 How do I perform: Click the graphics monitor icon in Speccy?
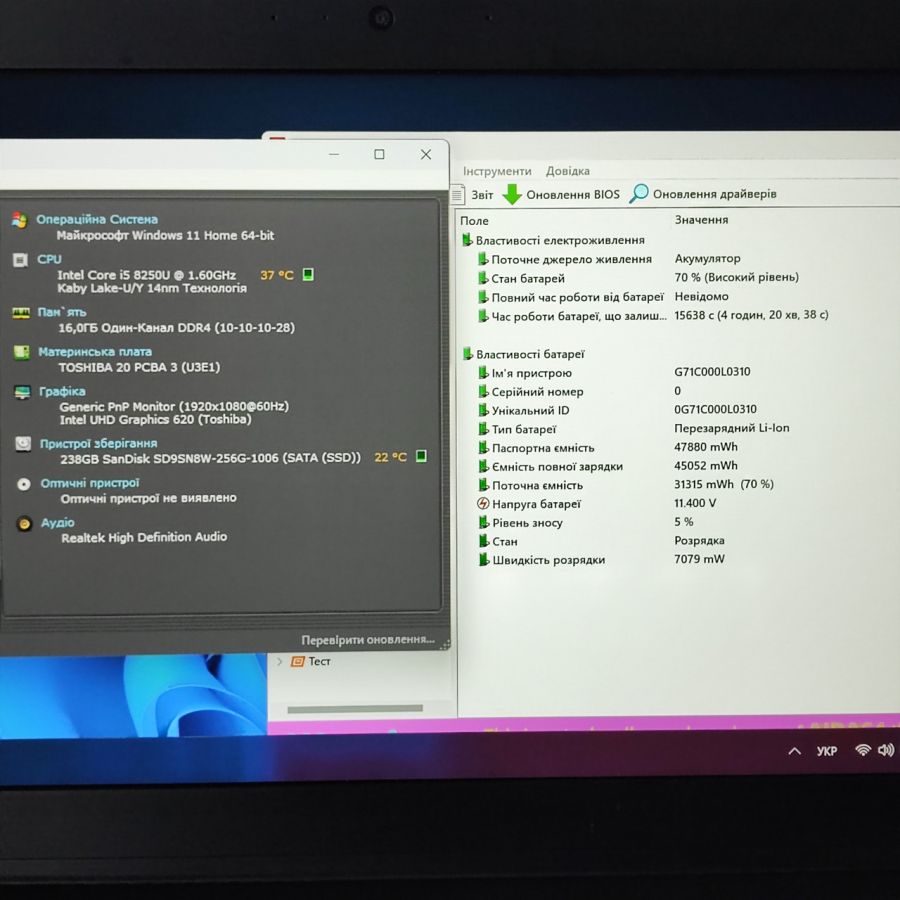pyautogui.click(x=22, y=392)
